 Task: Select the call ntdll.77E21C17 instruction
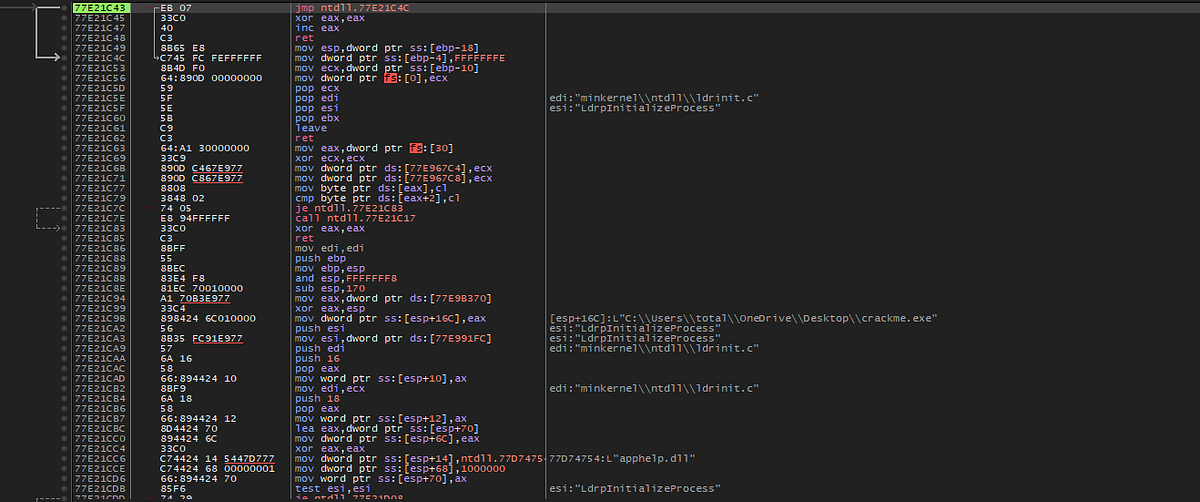(x=342, y=217)
